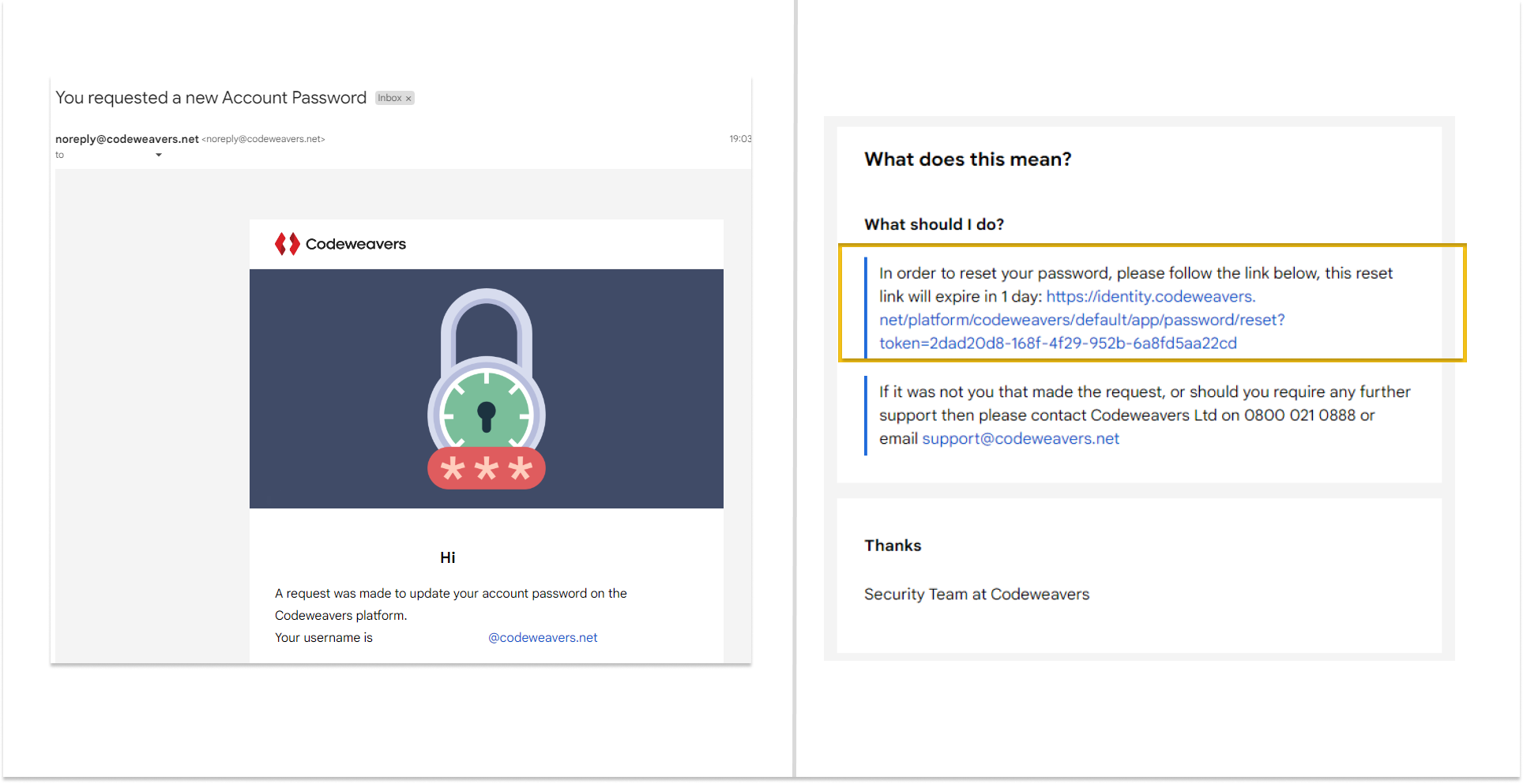Expand recipient details dropdown arrow

click(159, 155)
